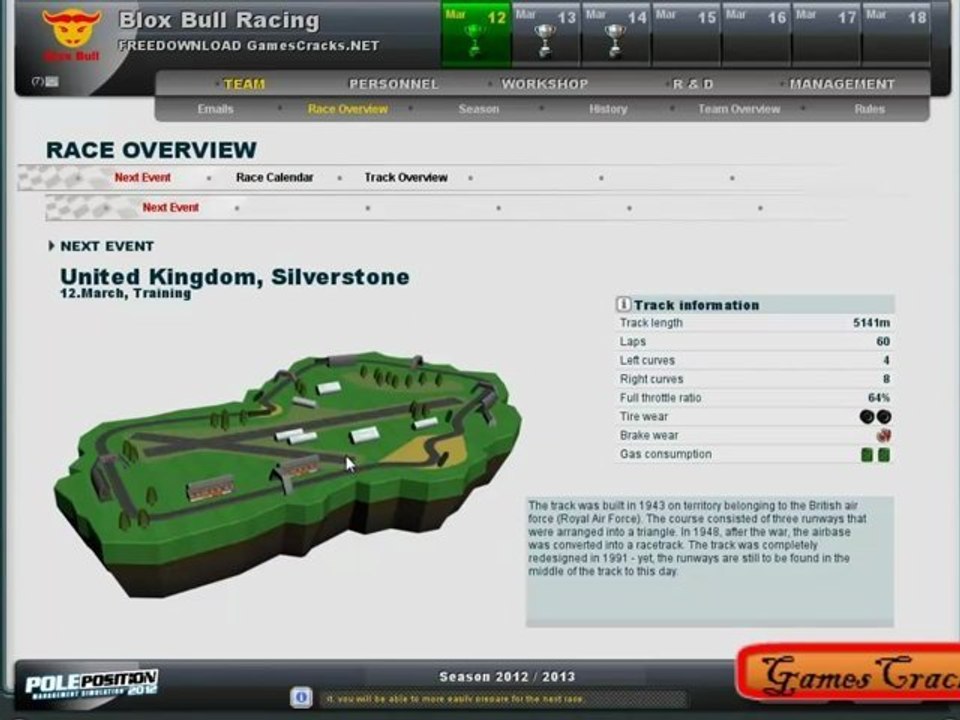Screen dimensions: 960x720
Task: Open the mail envelope icon under the logo
Action: (x=52, y=81)
